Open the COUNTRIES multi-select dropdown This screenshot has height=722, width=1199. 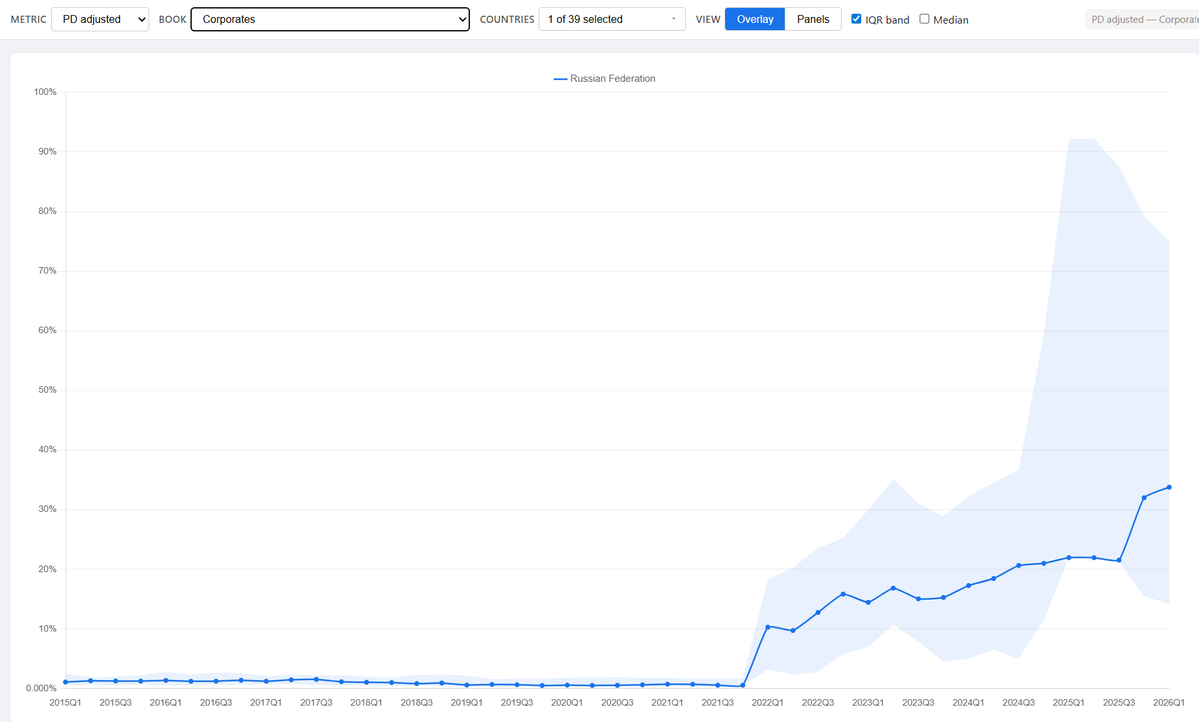pyautogui.click(x=612, y=19)
